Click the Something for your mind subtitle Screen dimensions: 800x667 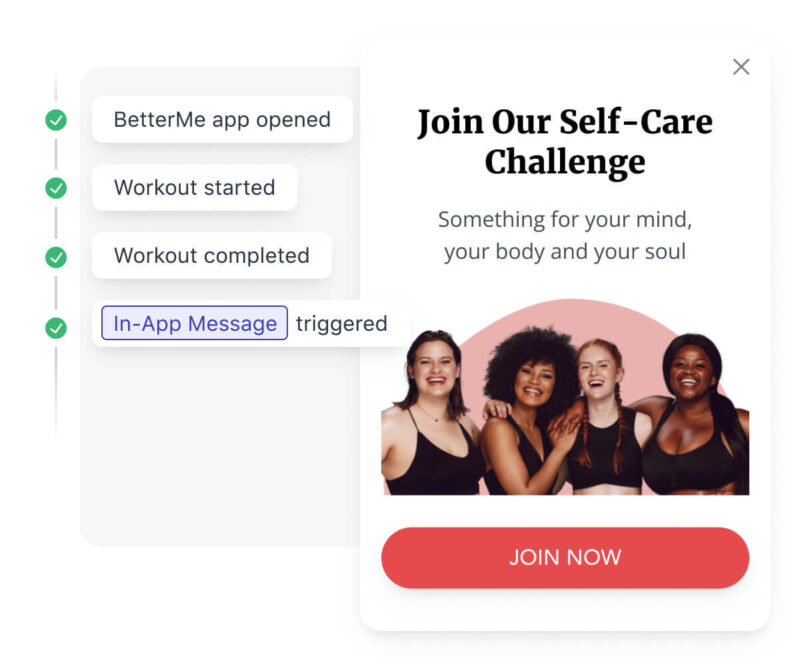tap(565, 235)
